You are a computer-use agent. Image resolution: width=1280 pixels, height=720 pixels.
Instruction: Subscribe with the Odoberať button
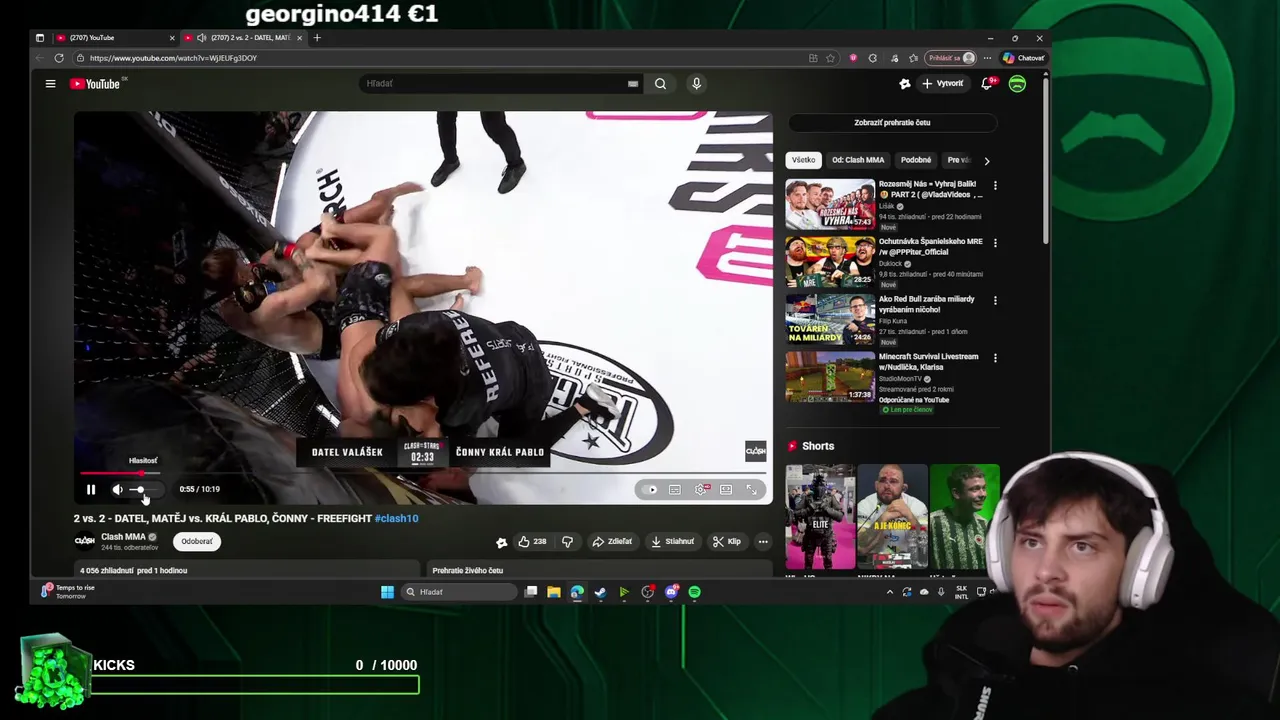(x=197, y=542)
